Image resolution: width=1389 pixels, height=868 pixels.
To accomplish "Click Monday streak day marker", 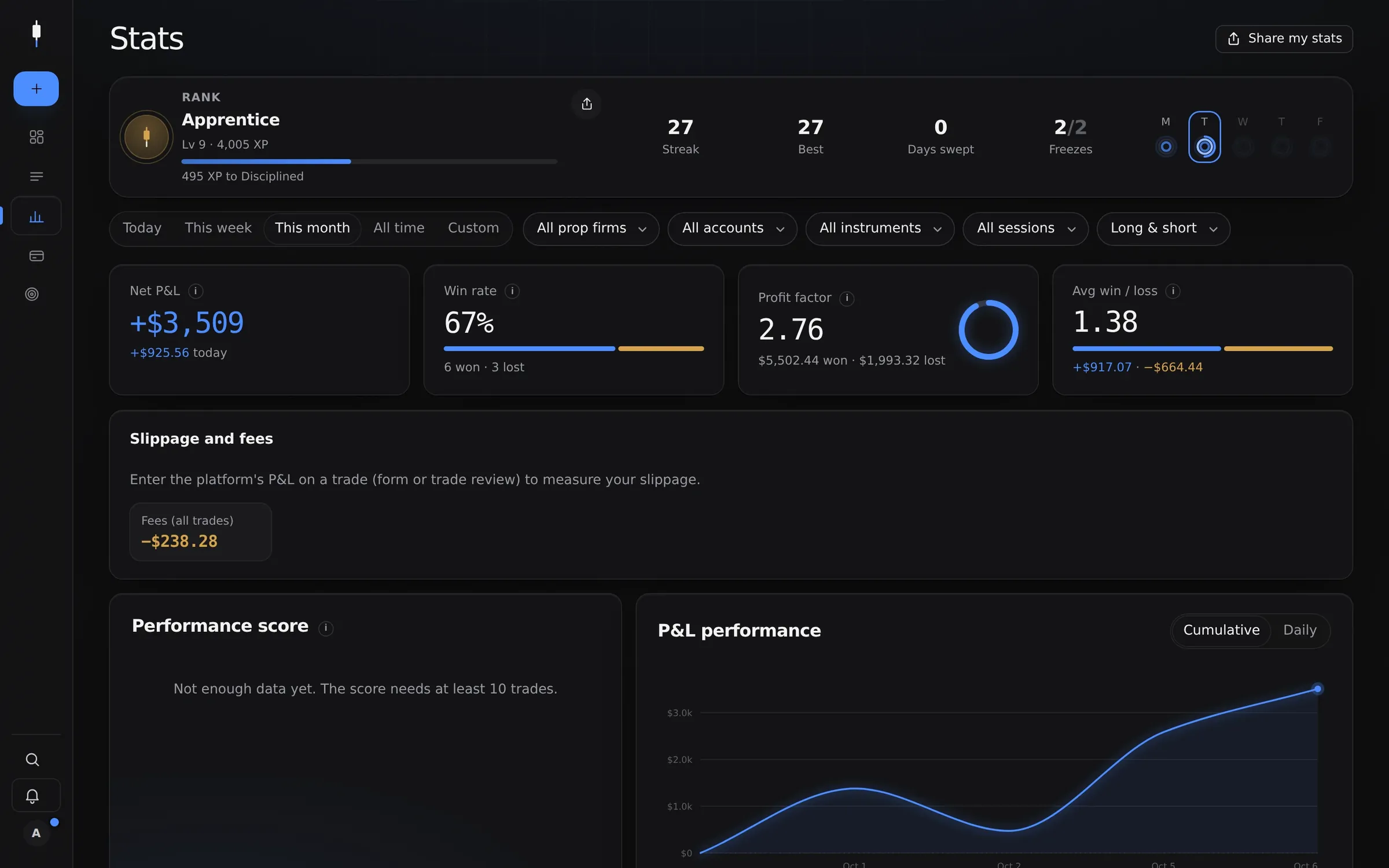I will 1166,137.
